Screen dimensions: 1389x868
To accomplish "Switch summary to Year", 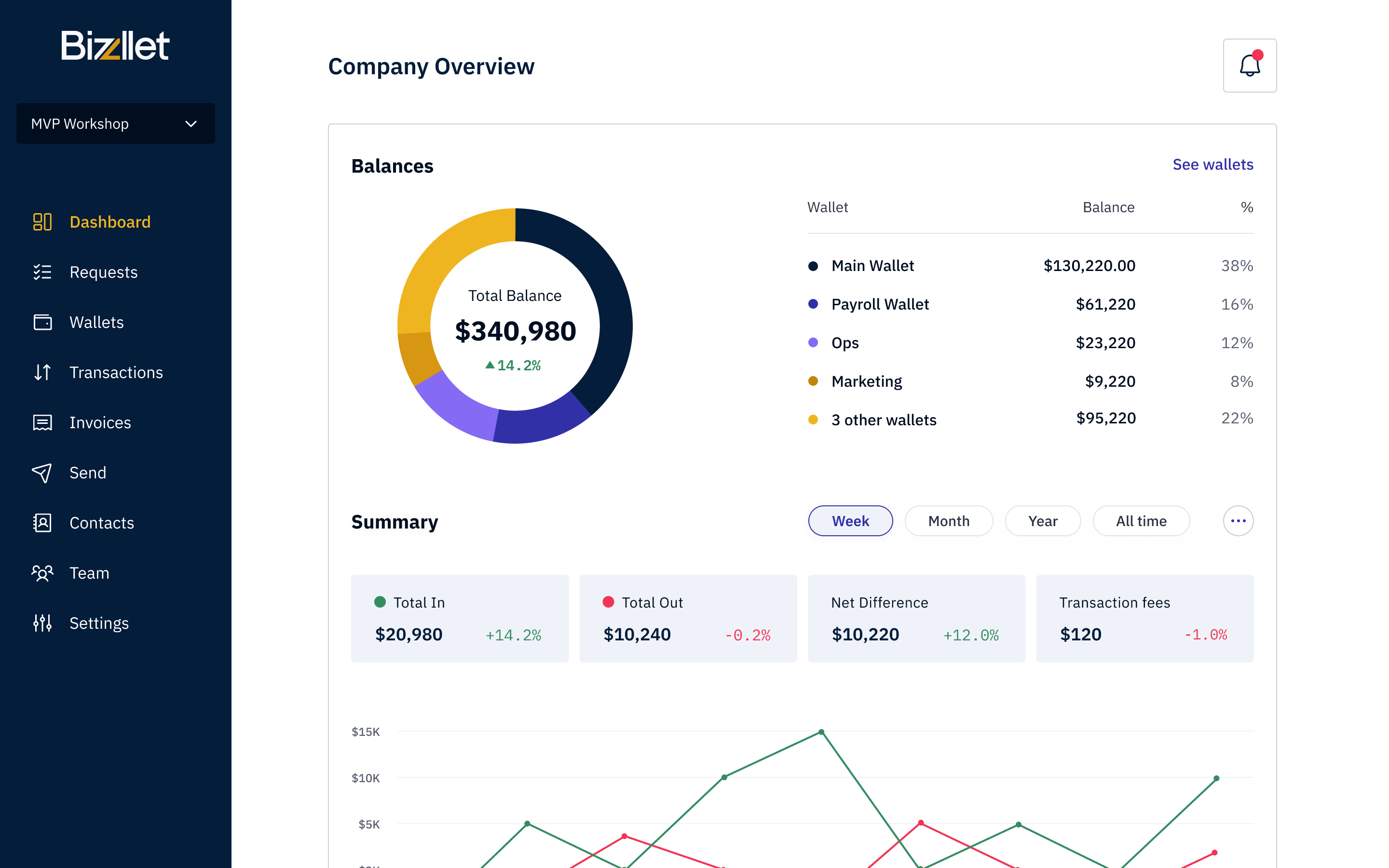I will [x=1042, y=521].
